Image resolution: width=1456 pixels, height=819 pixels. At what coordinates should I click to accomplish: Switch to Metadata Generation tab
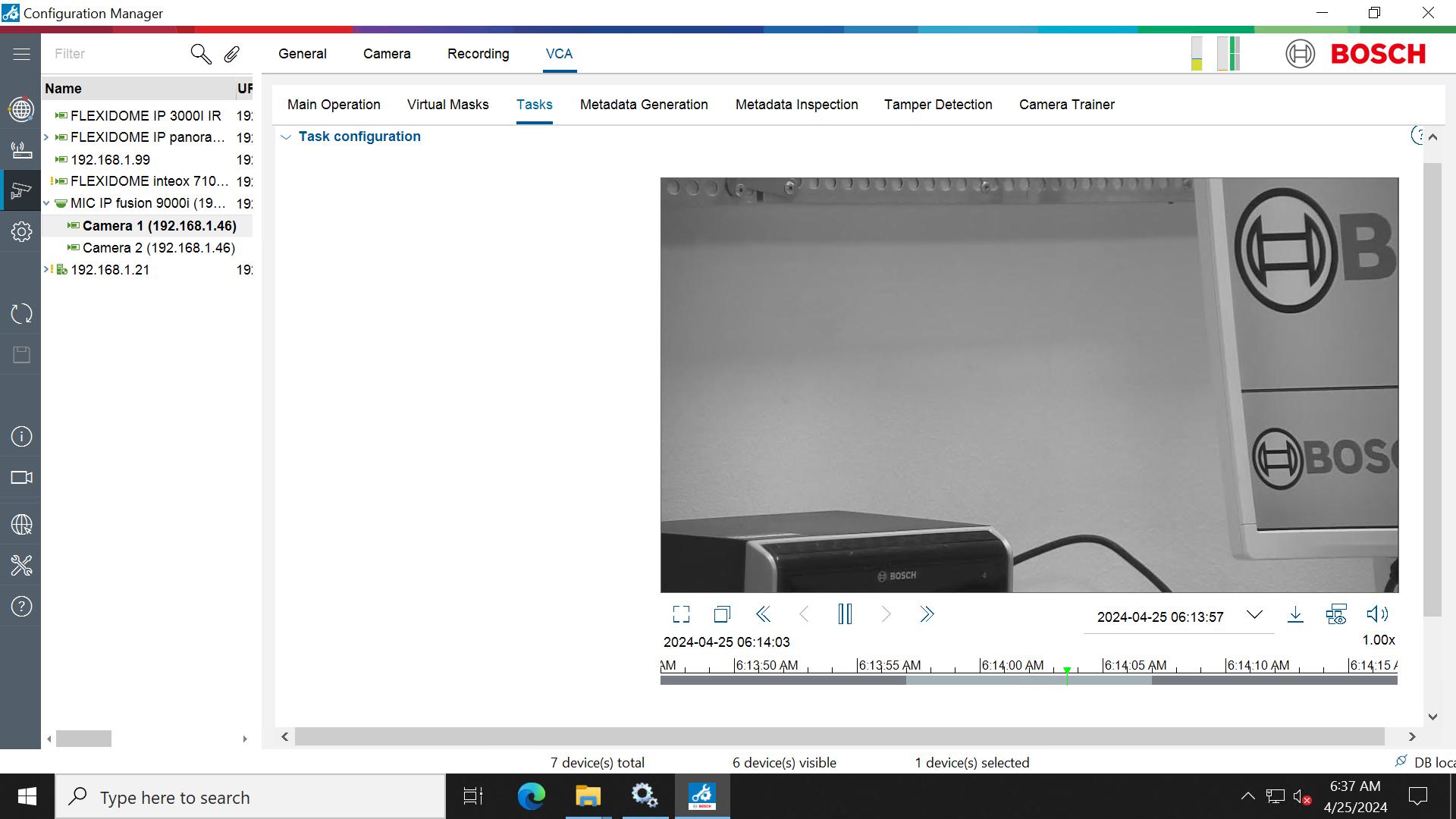pos(643,105)
